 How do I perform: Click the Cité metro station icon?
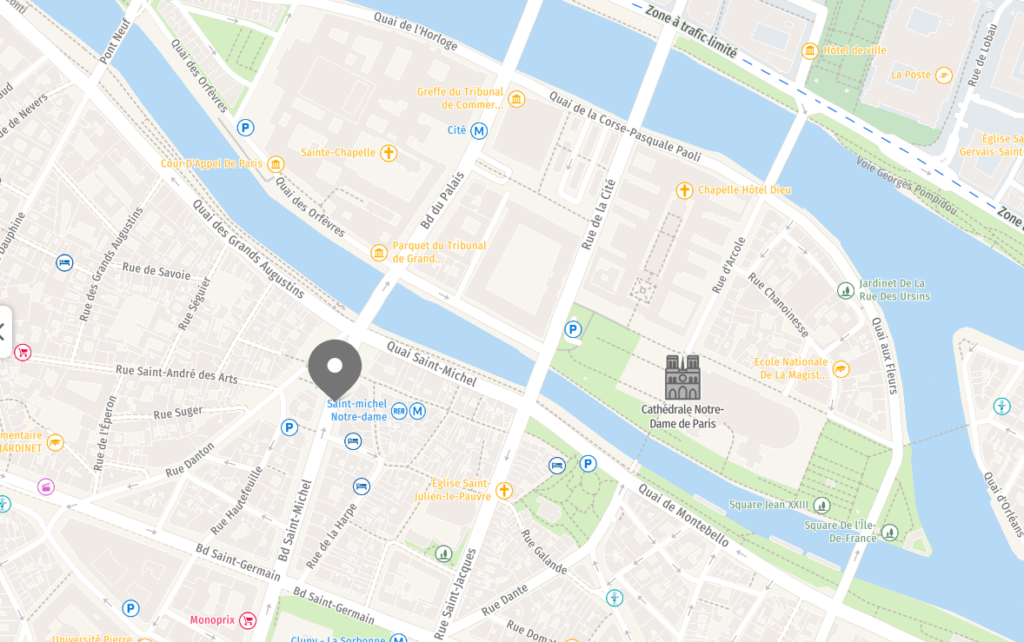tap(479, 131)
